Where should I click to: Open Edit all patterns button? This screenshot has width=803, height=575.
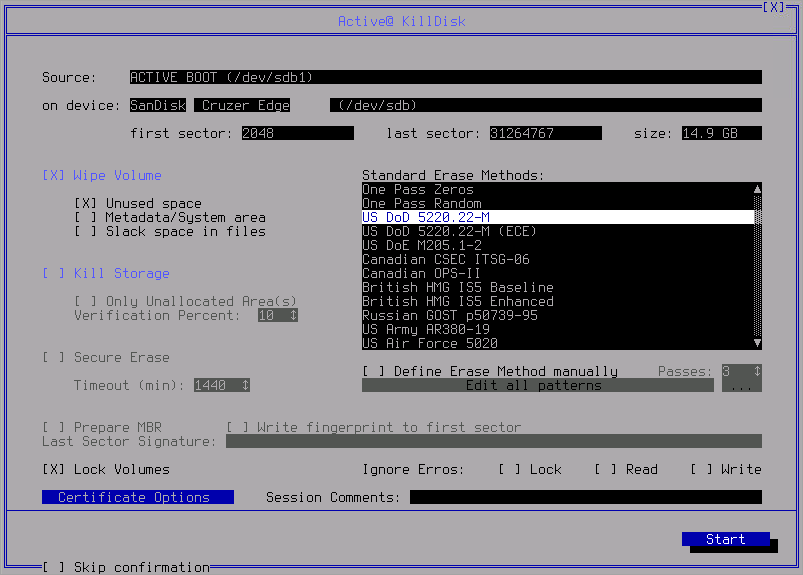538,385
